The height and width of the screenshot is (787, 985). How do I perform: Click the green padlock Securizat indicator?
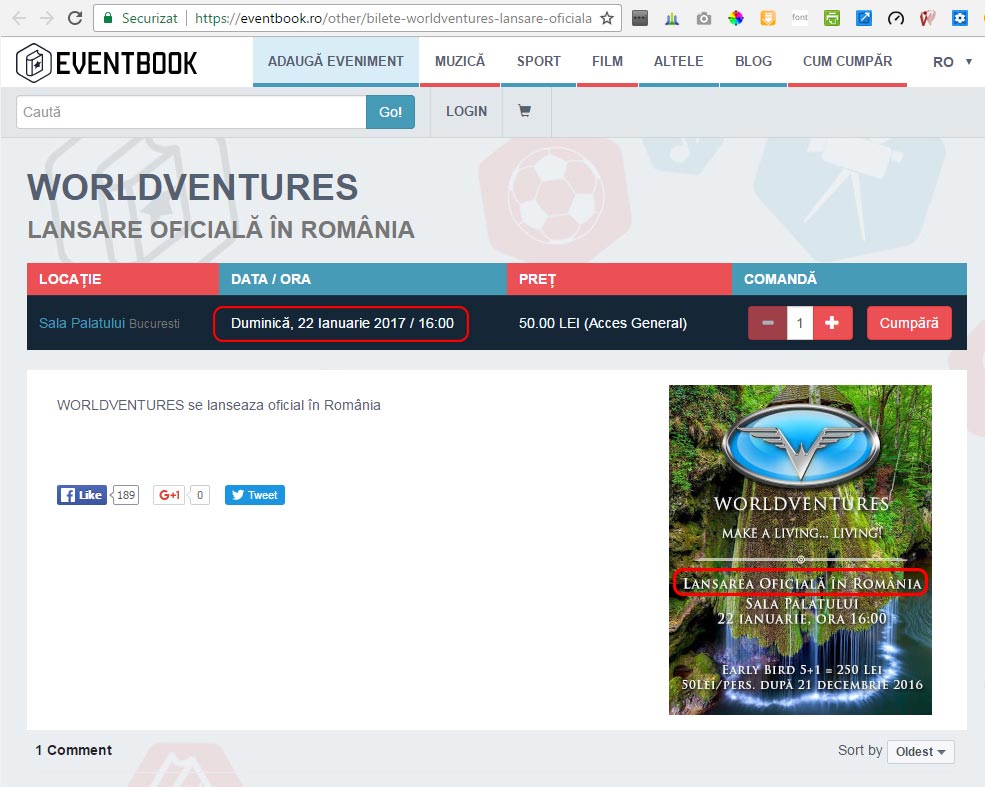140,18
